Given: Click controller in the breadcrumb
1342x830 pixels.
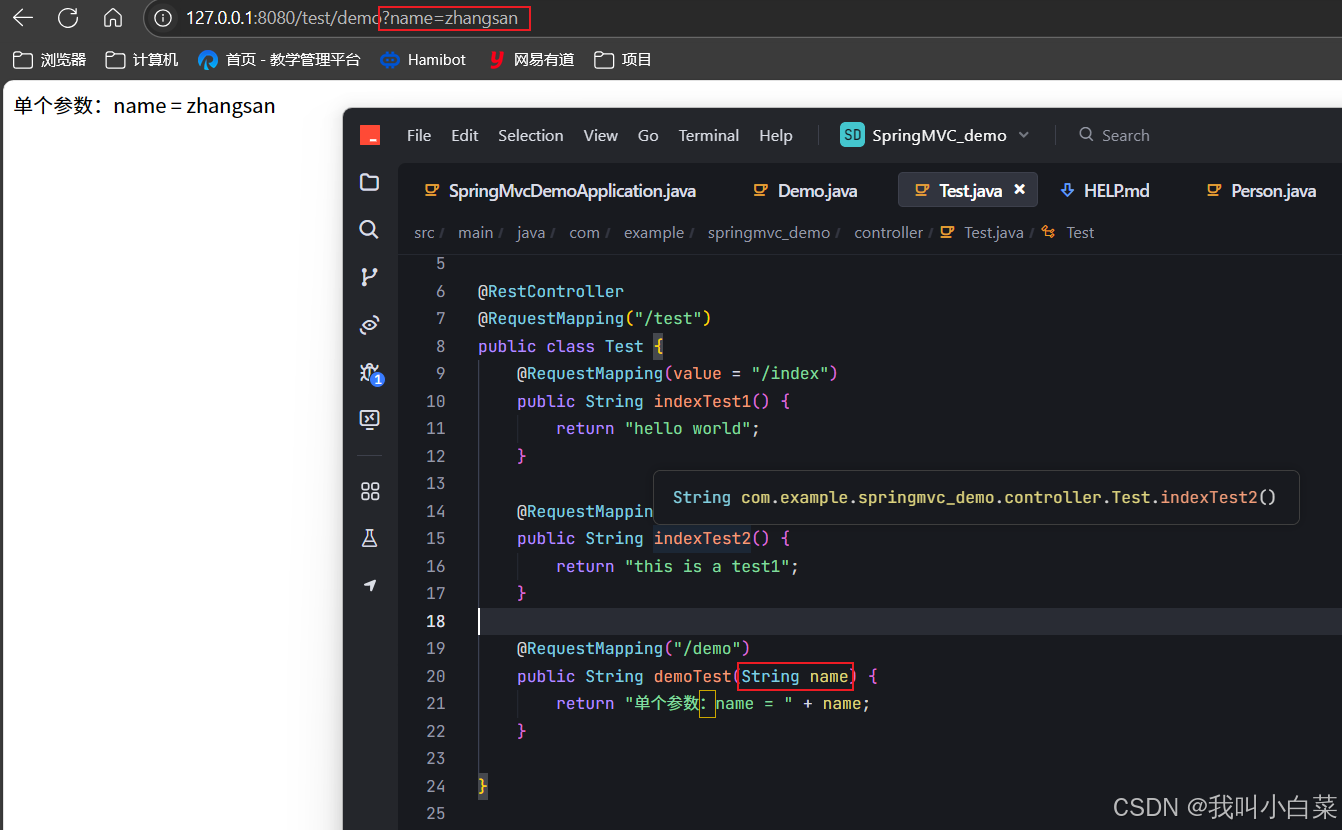Looking at the screenshot, I should 888,233.
